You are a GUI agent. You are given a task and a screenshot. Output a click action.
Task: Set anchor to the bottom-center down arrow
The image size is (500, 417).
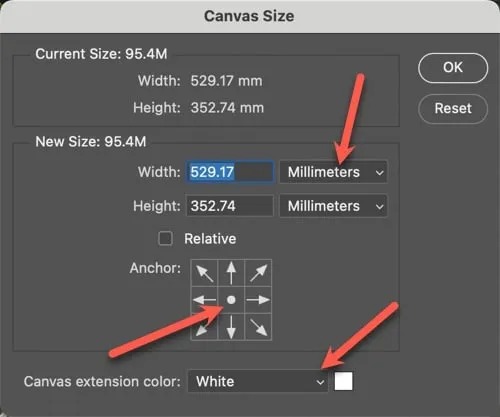(231, 327)
